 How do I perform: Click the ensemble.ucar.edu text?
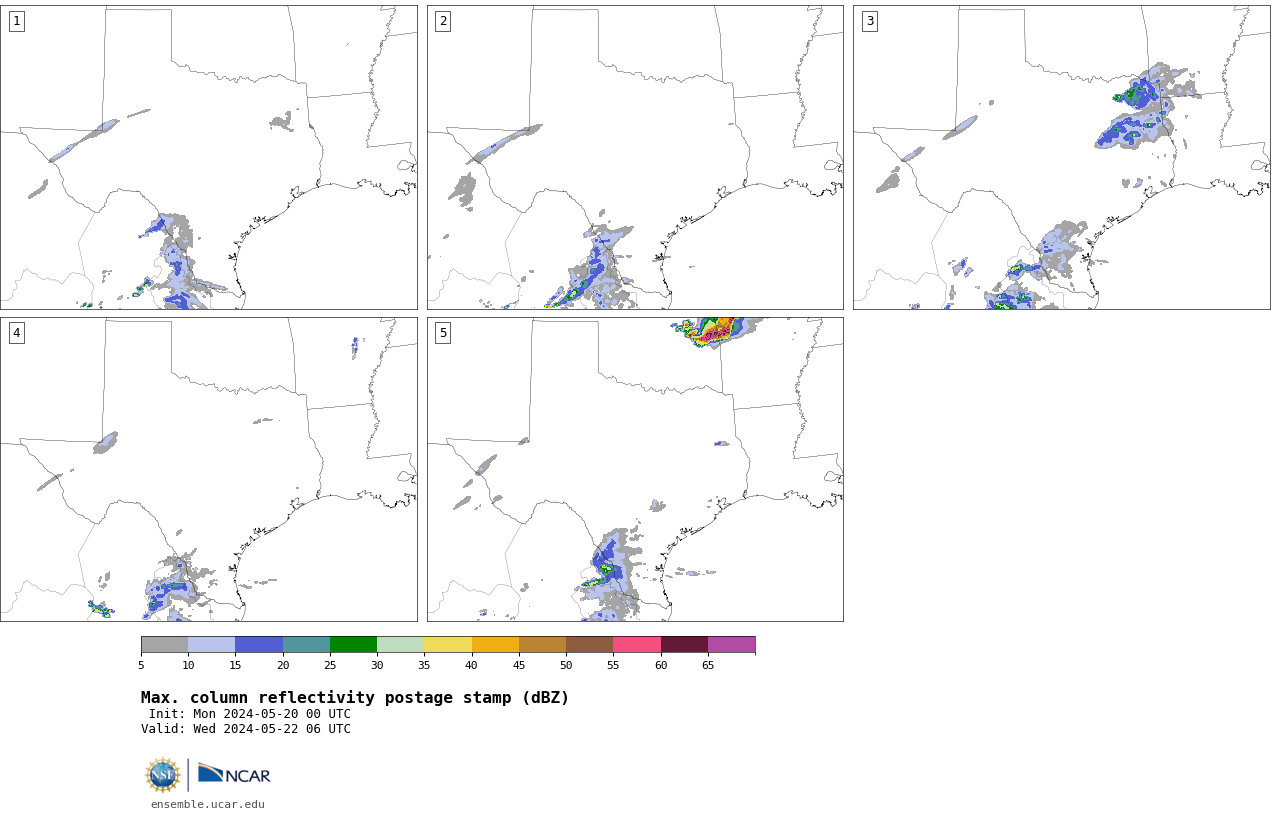208,804
